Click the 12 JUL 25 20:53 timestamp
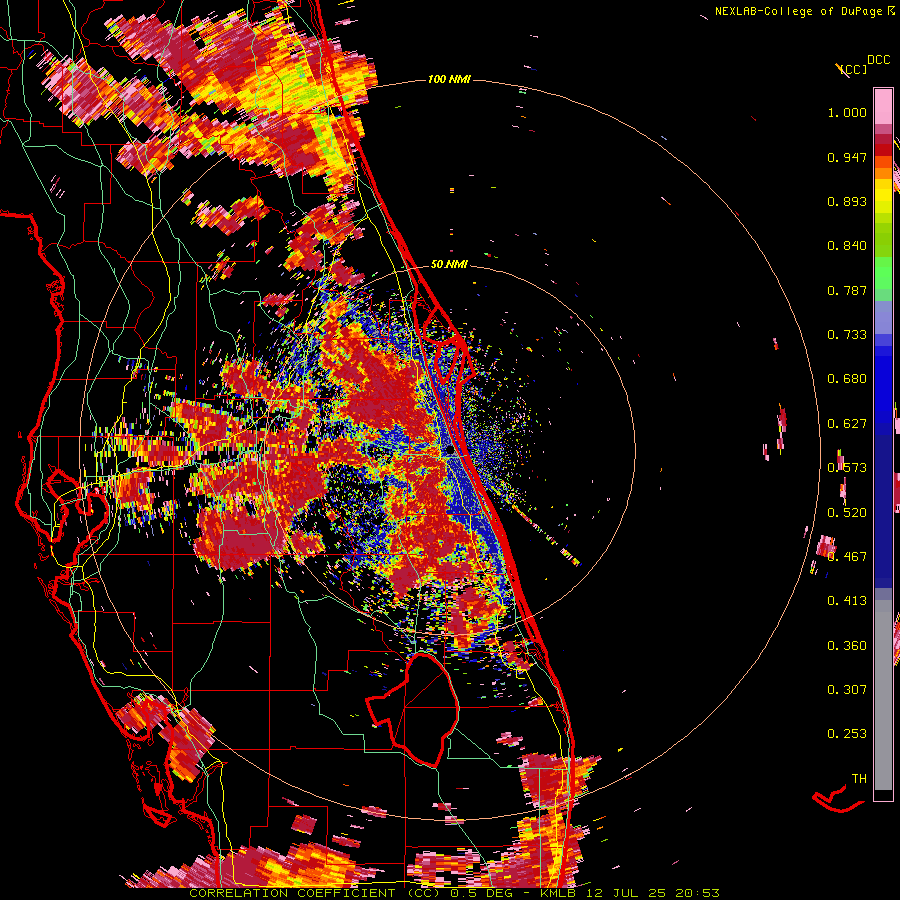This screenshot has height=900, width=900. click(x=653, y=893)
